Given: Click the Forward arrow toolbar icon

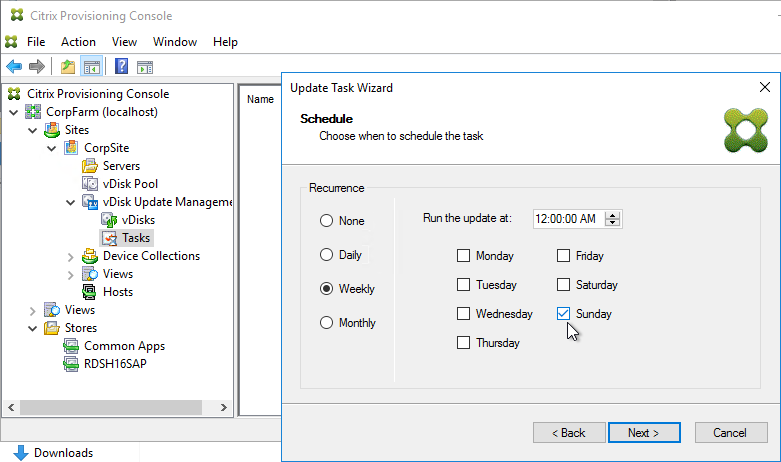Looking at the screenshot, I should pyautogui.click(x=37, y=66).
